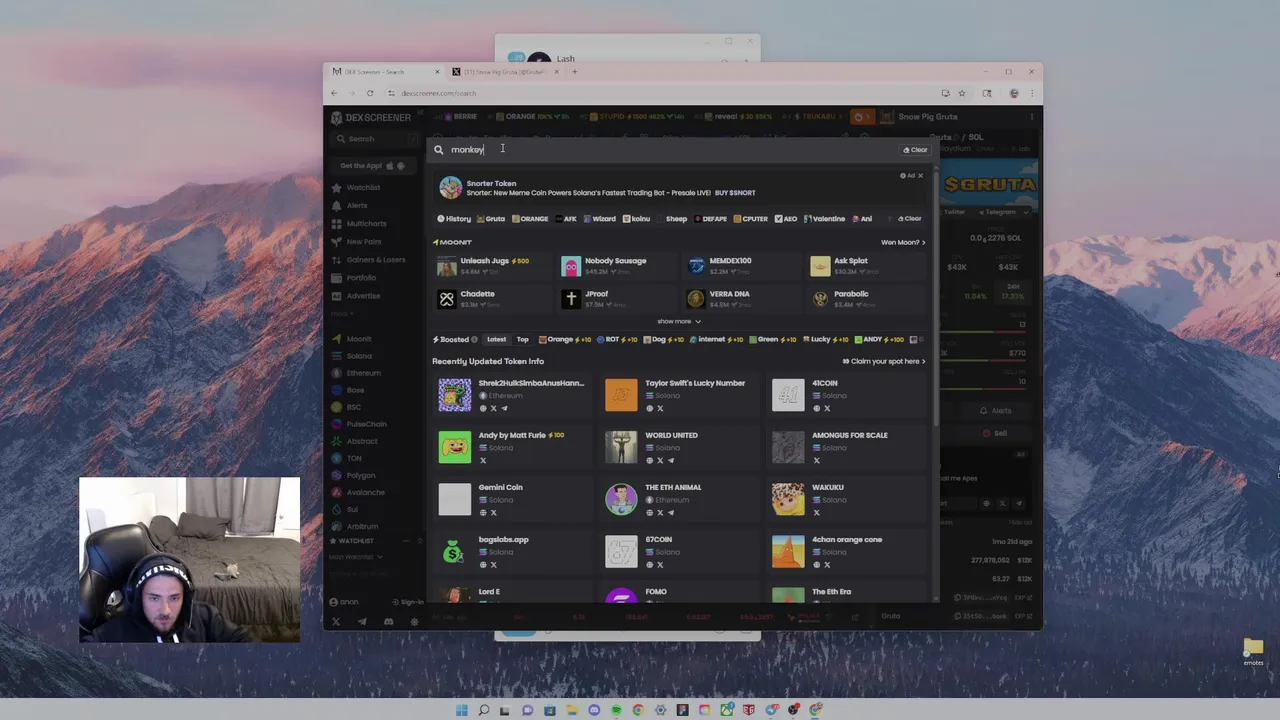Open Nobody Sausage Moonit token
1280x720 pixels.
point(617,266)
